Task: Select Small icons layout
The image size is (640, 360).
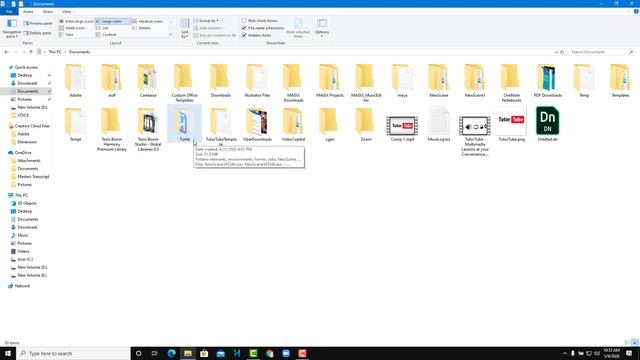Action: (x=73, y=28)
